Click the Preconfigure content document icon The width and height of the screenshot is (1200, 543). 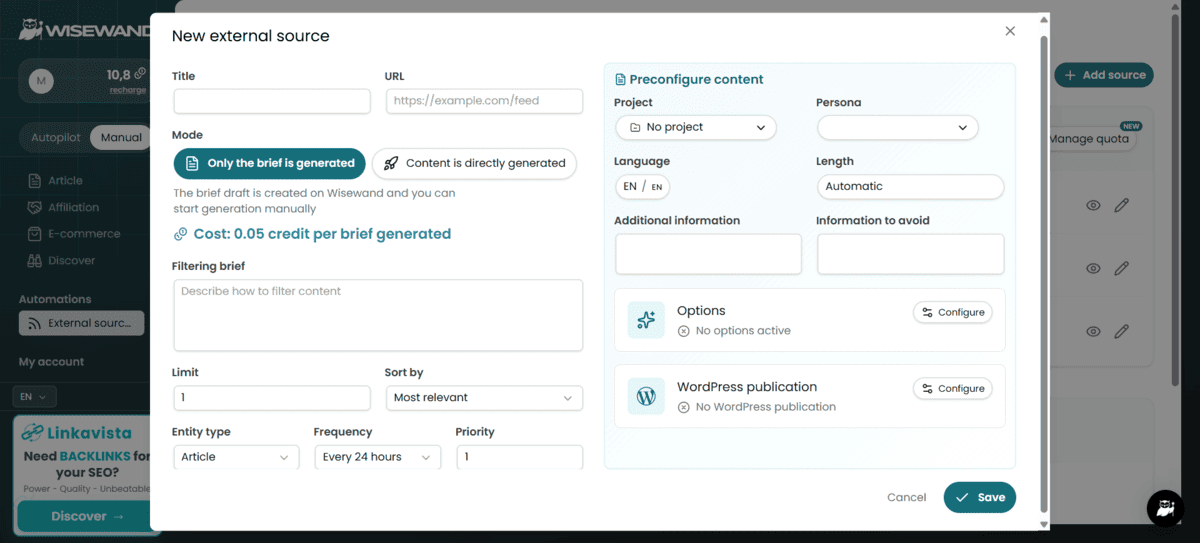point(620,80)
